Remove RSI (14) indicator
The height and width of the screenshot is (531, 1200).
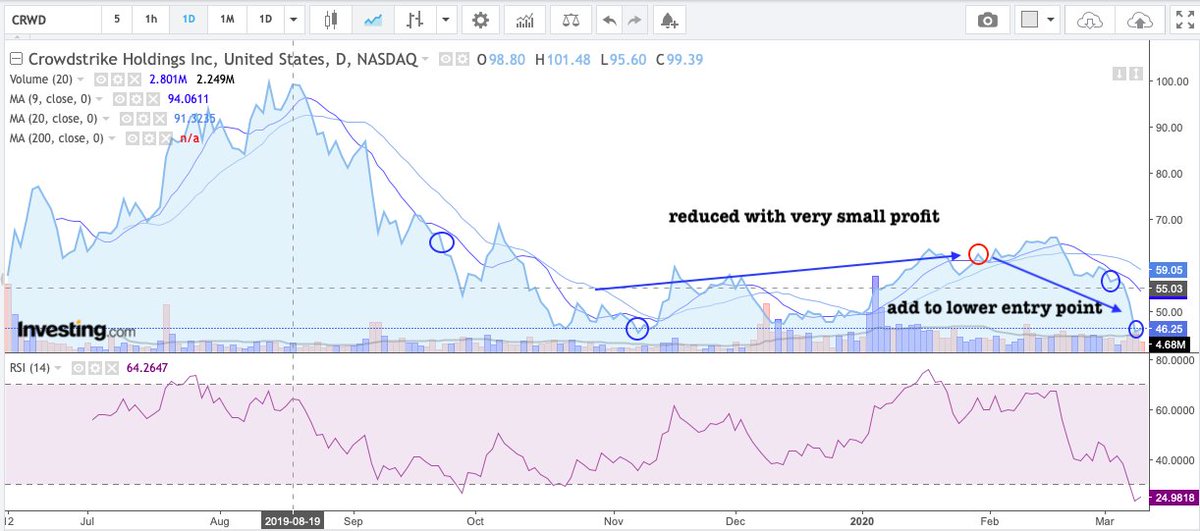tap(114, 368)
